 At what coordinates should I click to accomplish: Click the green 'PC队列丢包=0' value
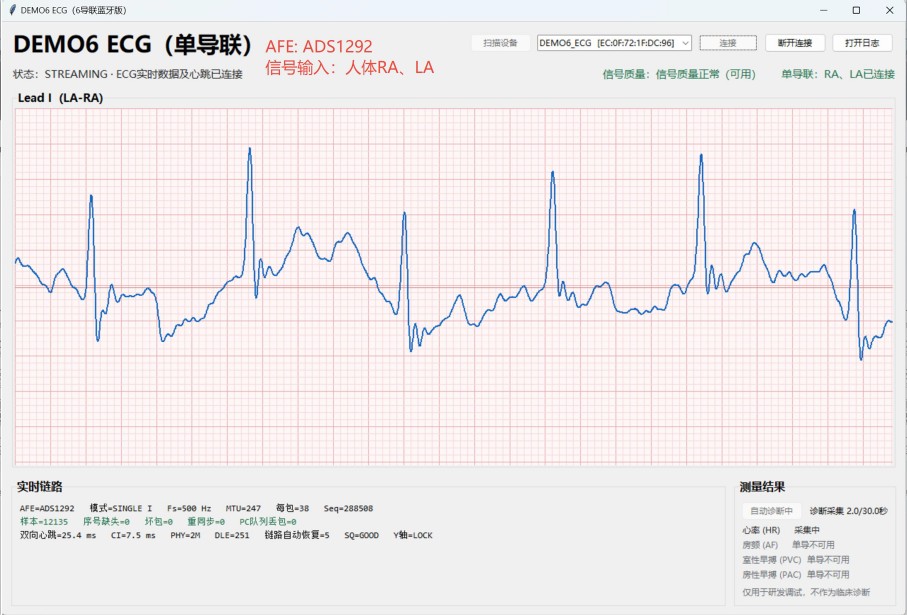(x=268, y=522)
